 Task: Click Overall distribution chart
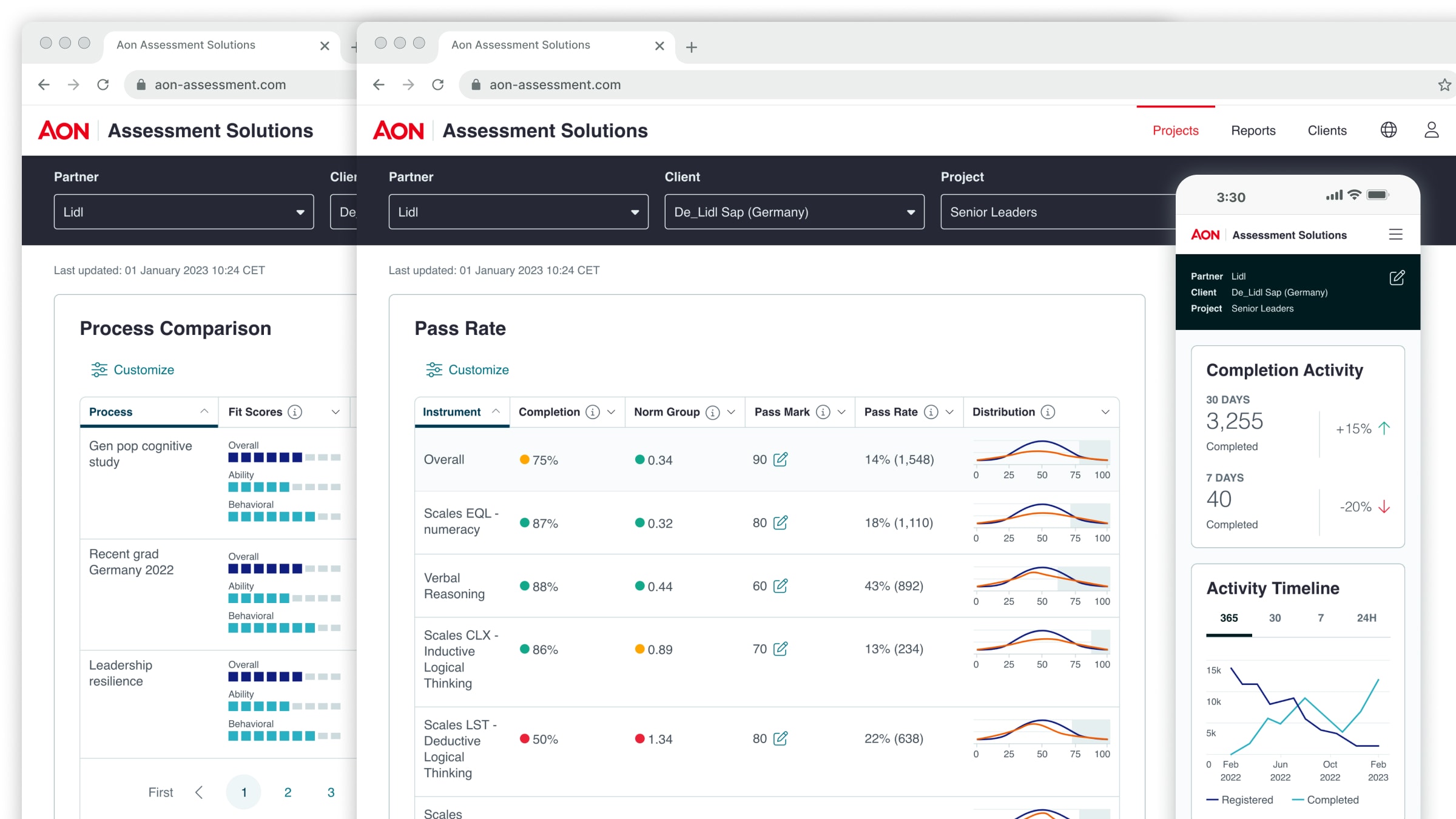(1042, 459)
